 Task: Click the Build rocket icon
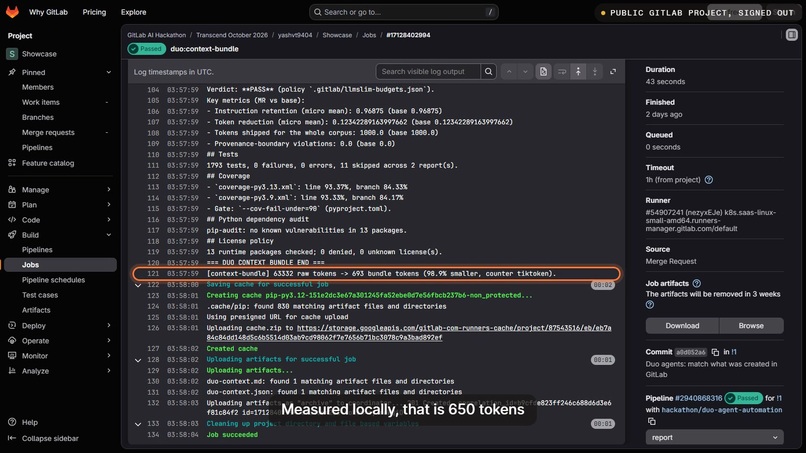coord(12,235)
